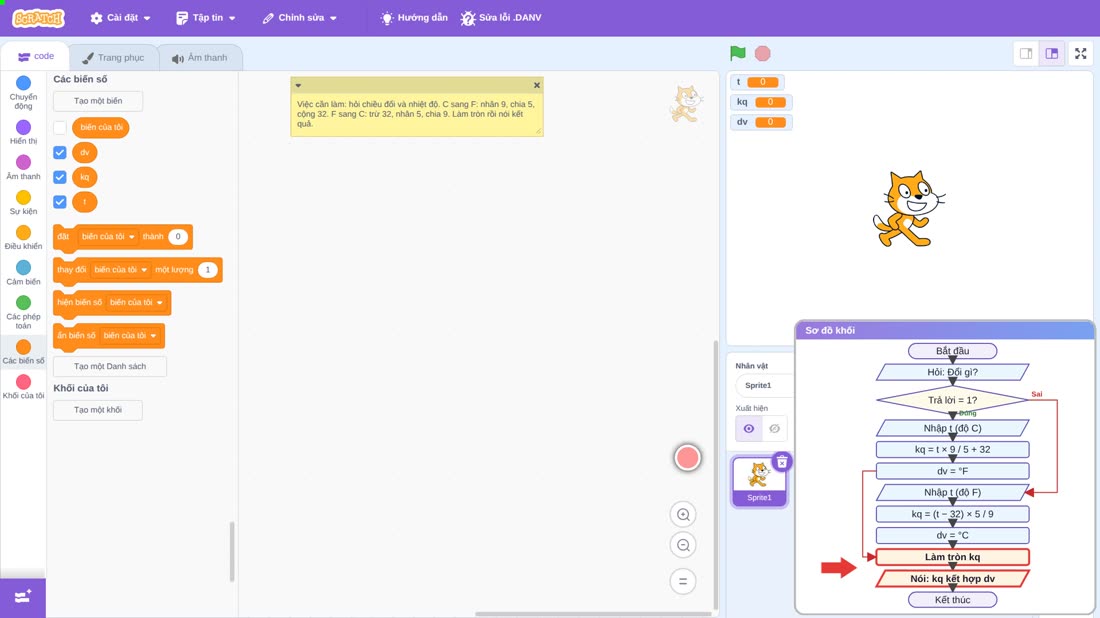Uncheck the t variable checkbox
Image resolution: width=1100 pixels, height=618 pixels.
tap(60, 202)
